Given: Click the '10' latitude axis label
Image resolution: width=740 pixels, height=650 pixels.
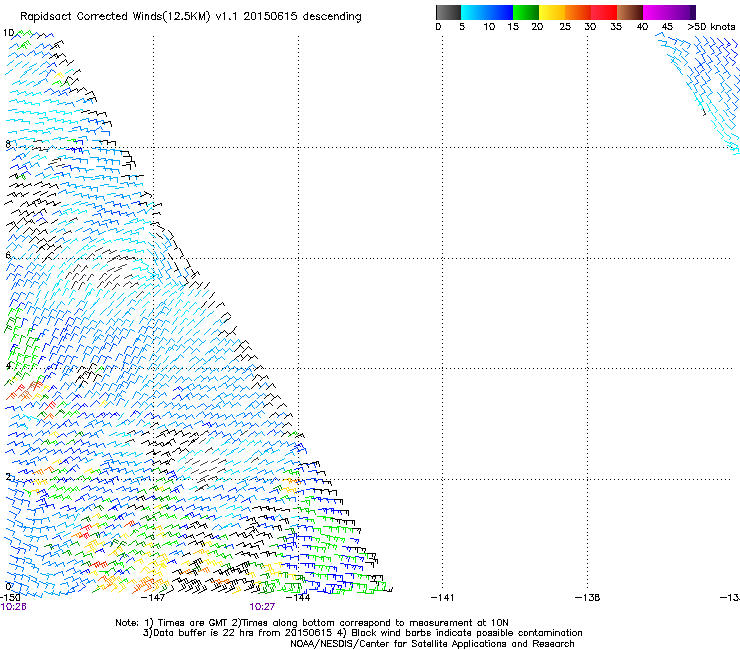Looking at the screenshot, I should [x=8, y=33].
